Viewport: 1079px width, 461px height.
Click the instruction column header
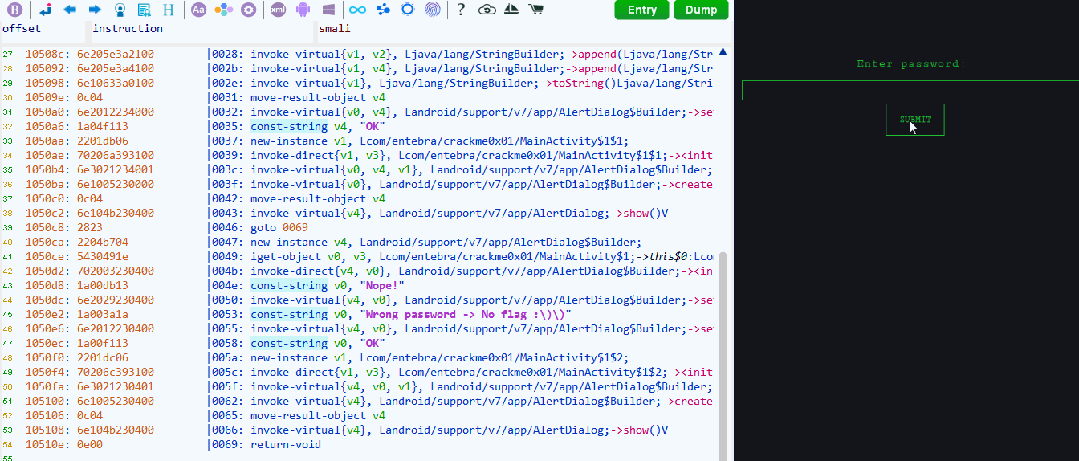tap(127, 28)
